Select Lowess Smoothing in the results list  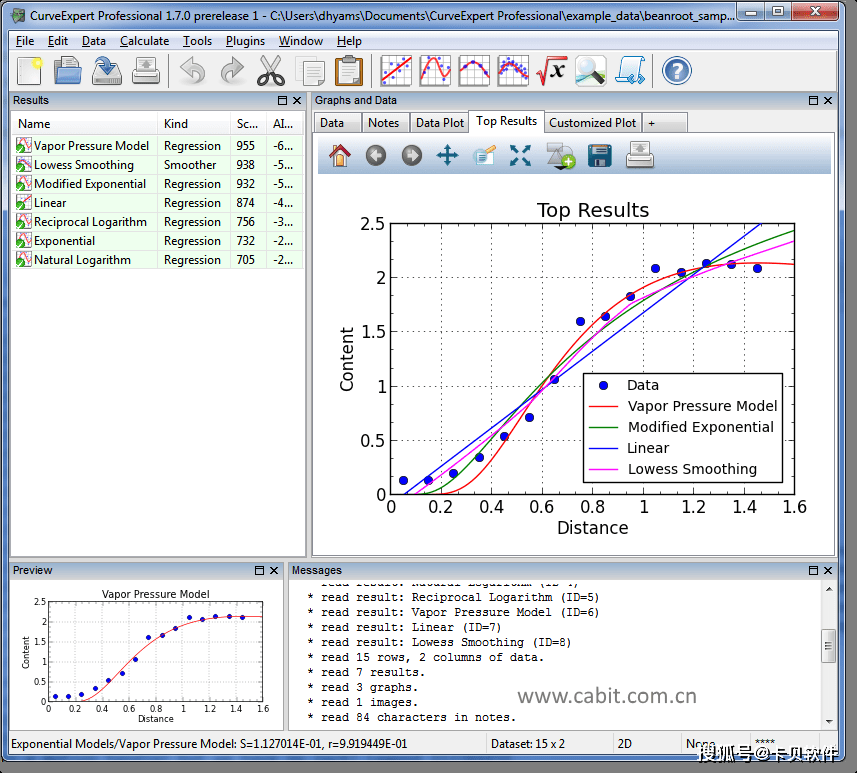[83, 165]
